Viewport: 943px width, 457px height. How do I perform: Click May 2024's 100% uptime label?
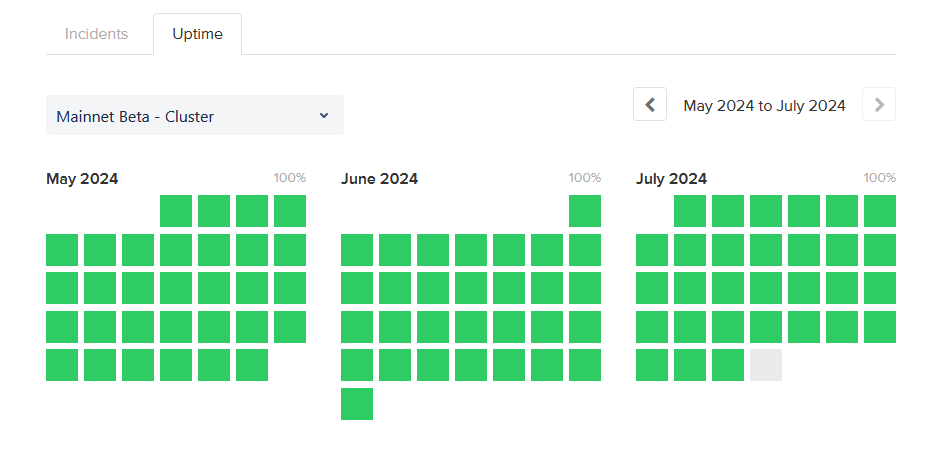coord(290,178)
